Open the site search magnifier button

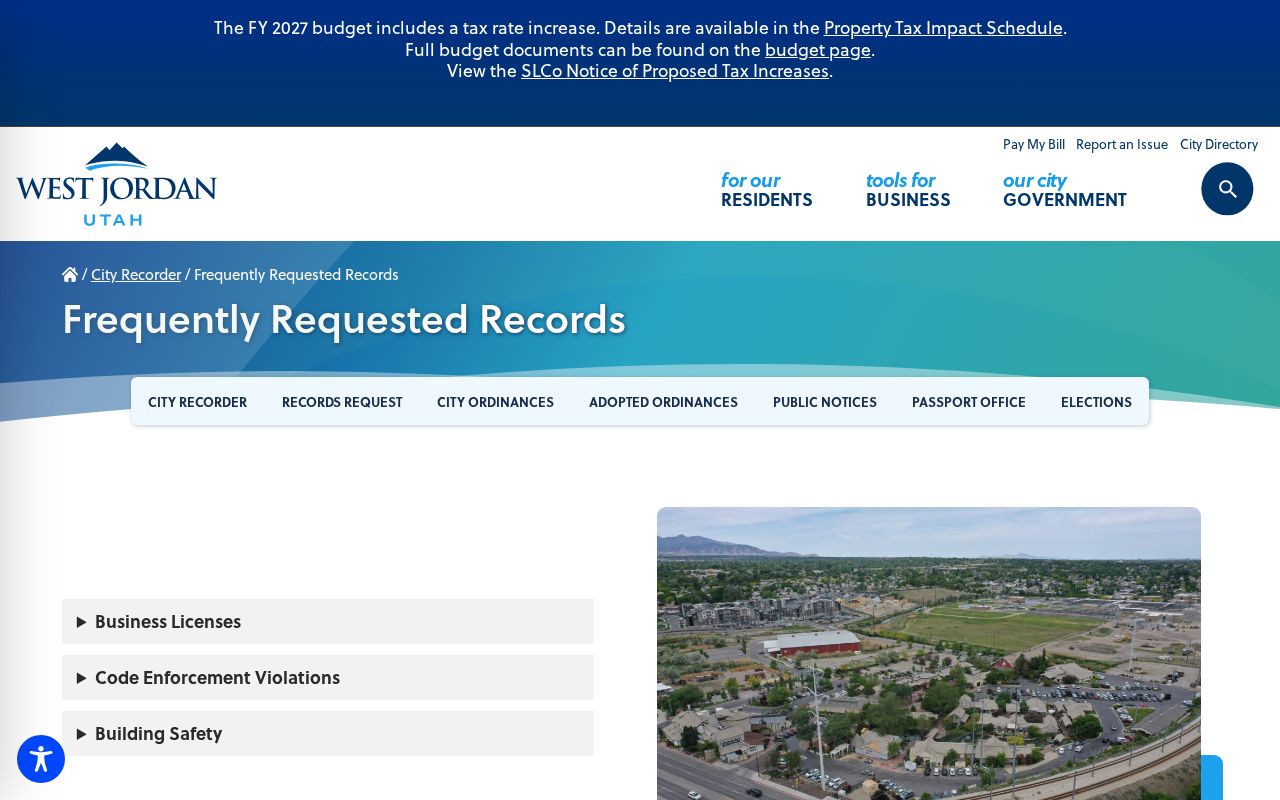pos(1227,189)
